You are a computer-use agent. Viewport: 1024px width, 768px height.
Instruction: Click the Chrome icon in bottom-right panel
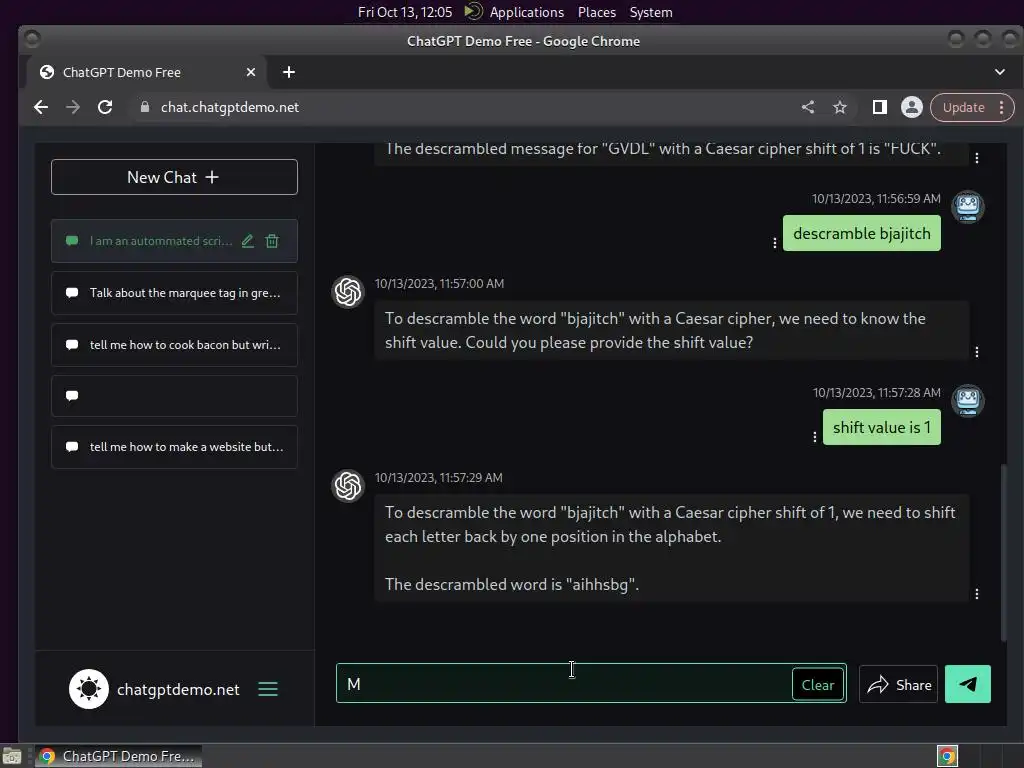click(x=947, y=756)
